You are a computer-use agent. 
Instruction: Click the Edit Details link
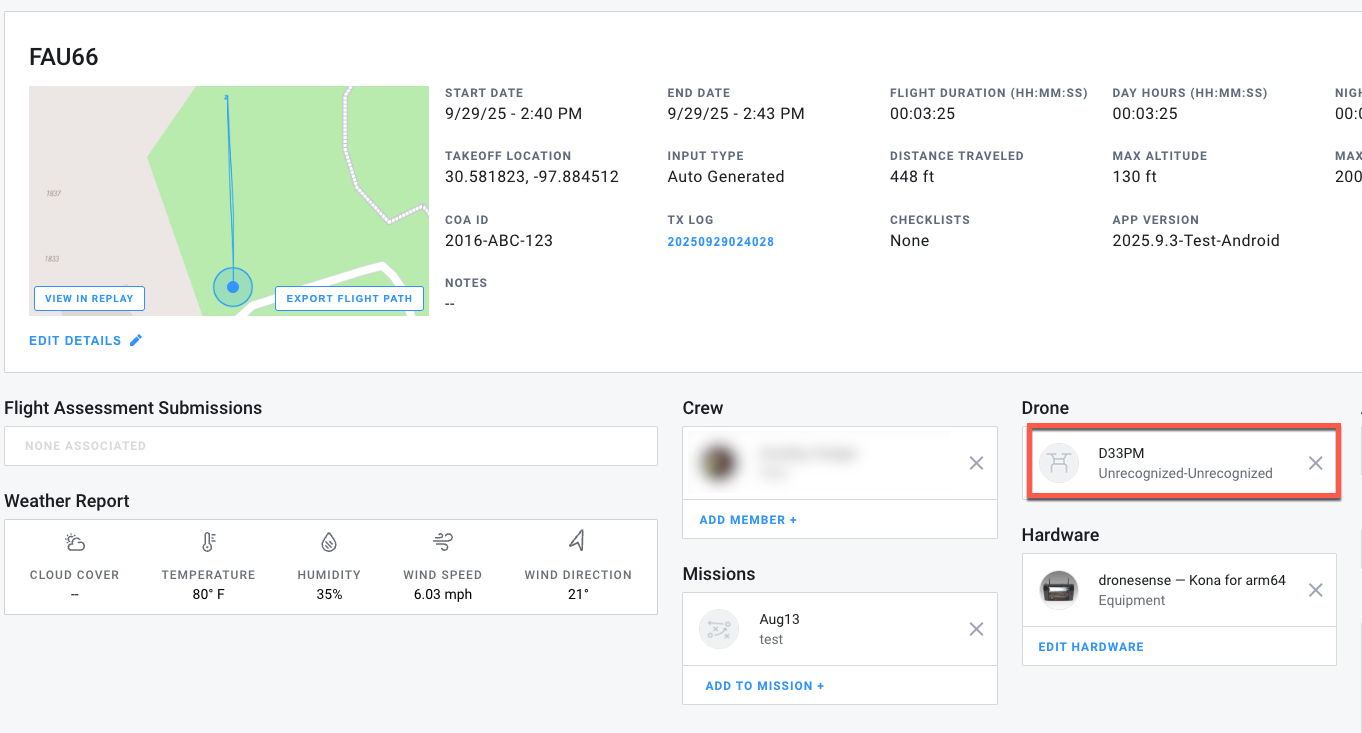(x=75, y=341)
